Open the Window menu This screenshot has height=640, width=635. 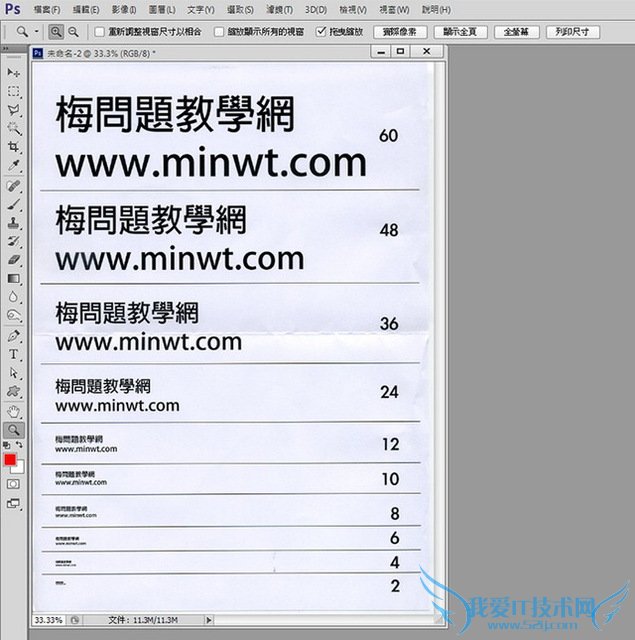[394, 10]
